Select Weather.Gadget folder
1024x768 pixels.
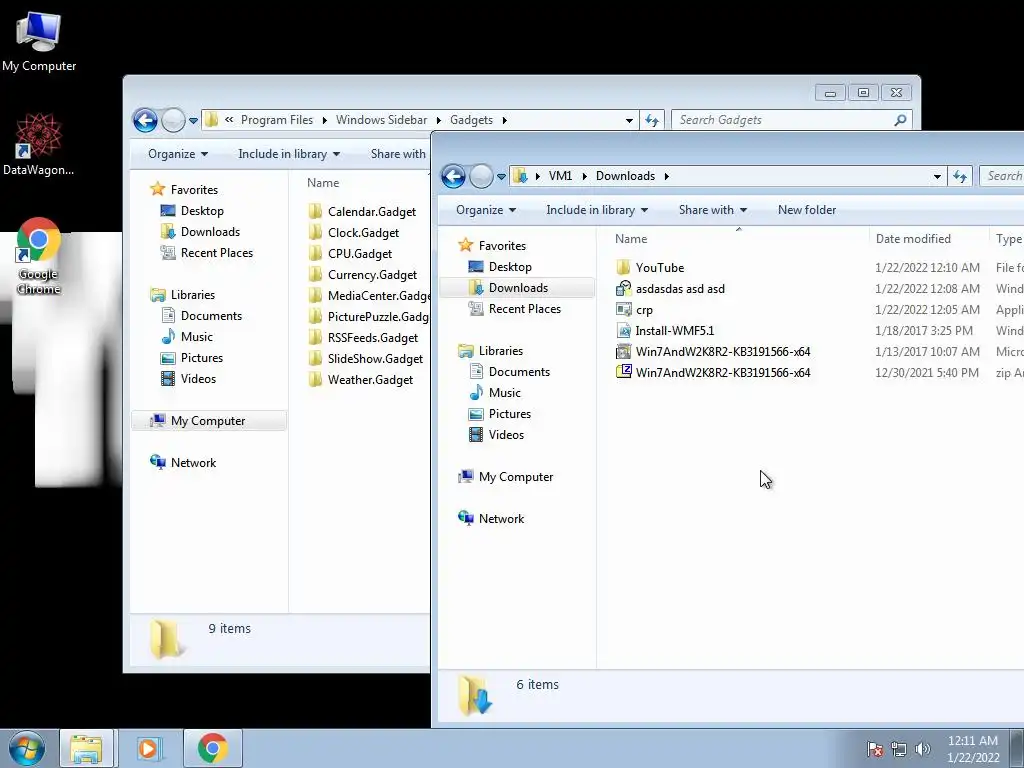point(370,379)
